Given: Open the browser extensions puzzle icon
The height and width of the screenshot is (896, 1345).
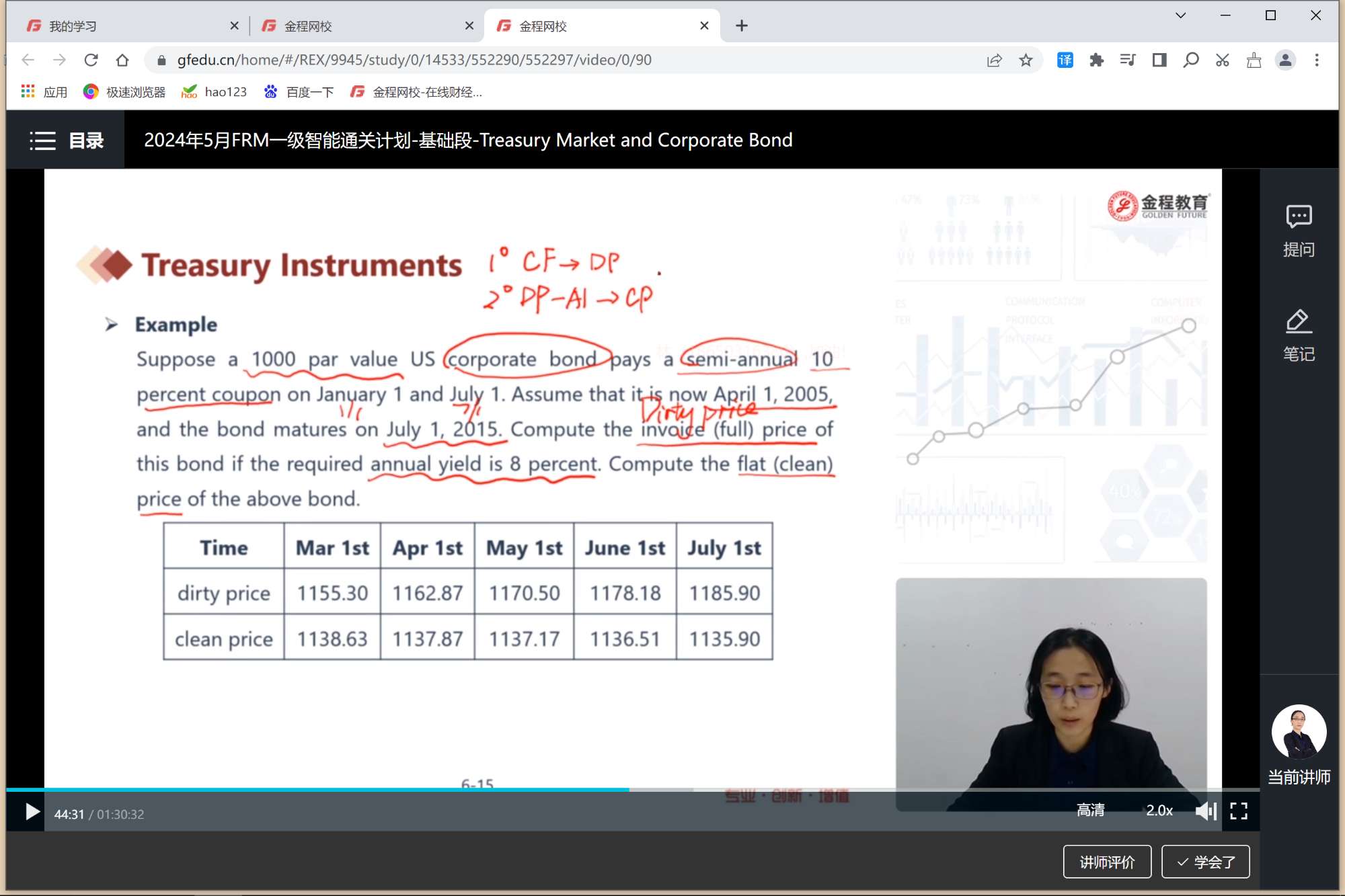Looking at the screenshot, I should [x=1096, y=60].
